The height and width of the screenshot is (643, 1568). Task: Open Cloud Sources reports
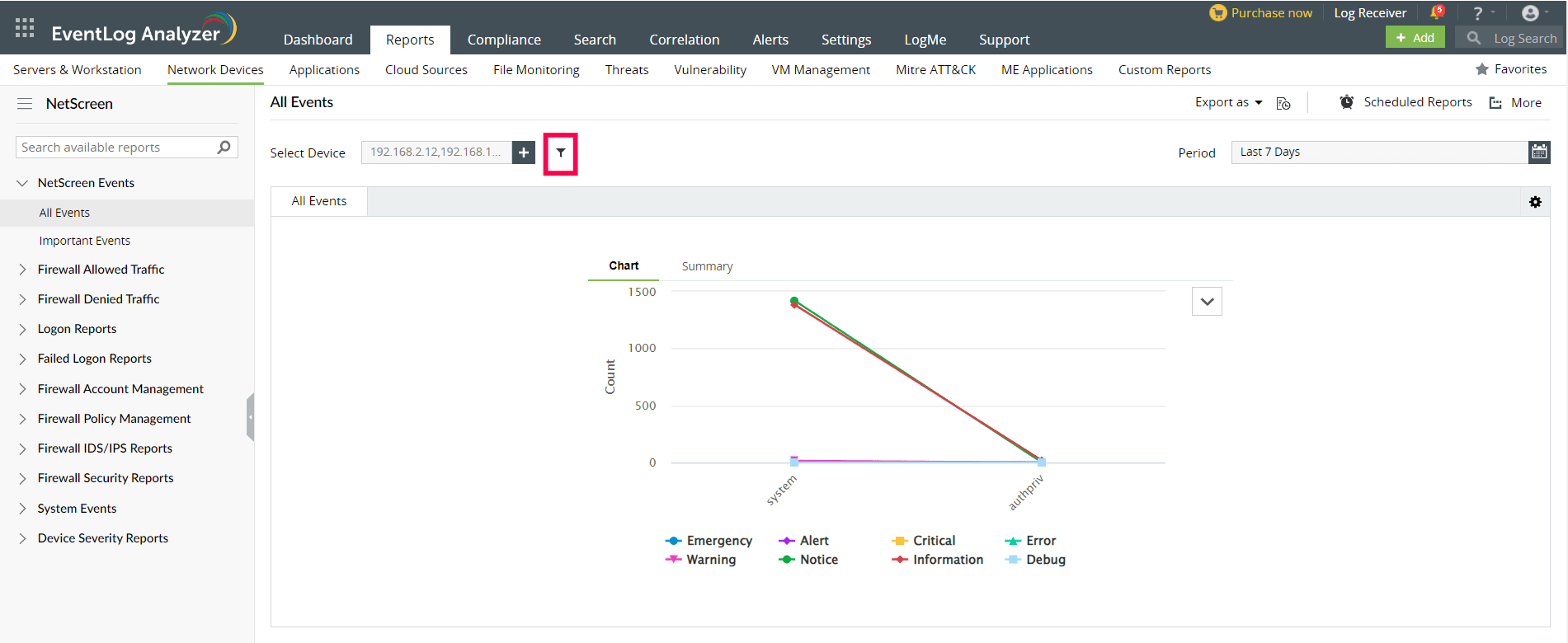tap(426, 70)
